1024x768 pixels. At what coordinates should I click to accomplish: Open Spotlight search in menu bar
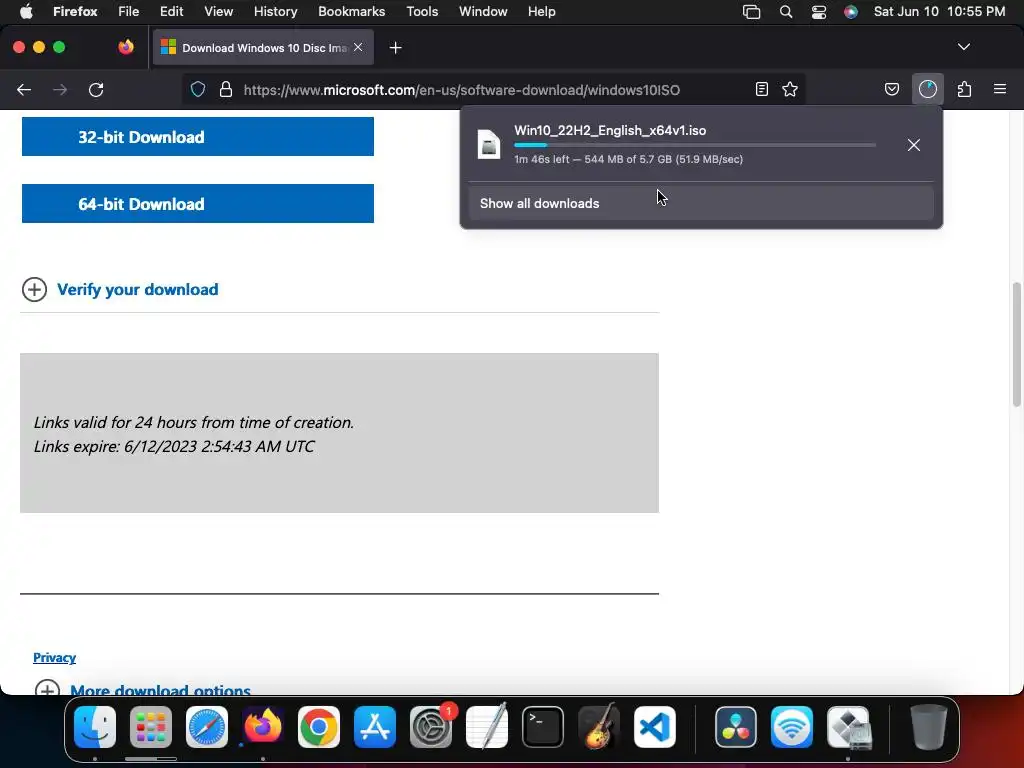click(786, 12)
